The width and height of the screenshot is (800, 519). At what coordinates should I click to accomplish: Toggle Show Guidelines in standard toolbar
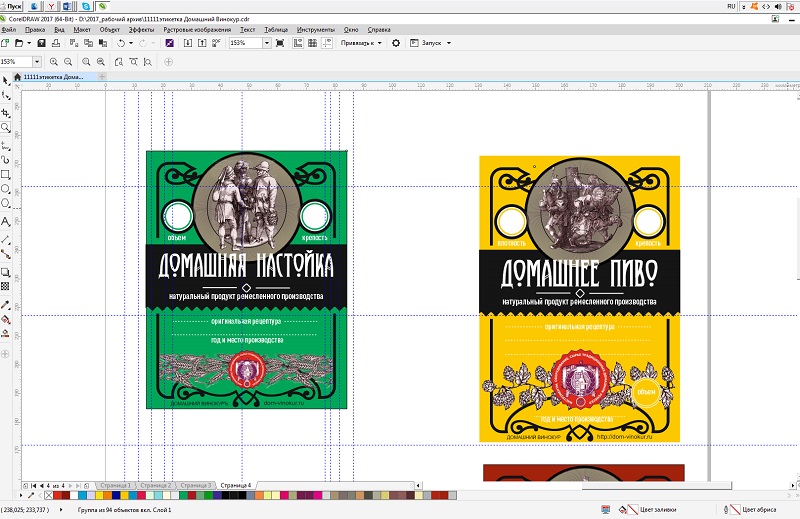325,43
